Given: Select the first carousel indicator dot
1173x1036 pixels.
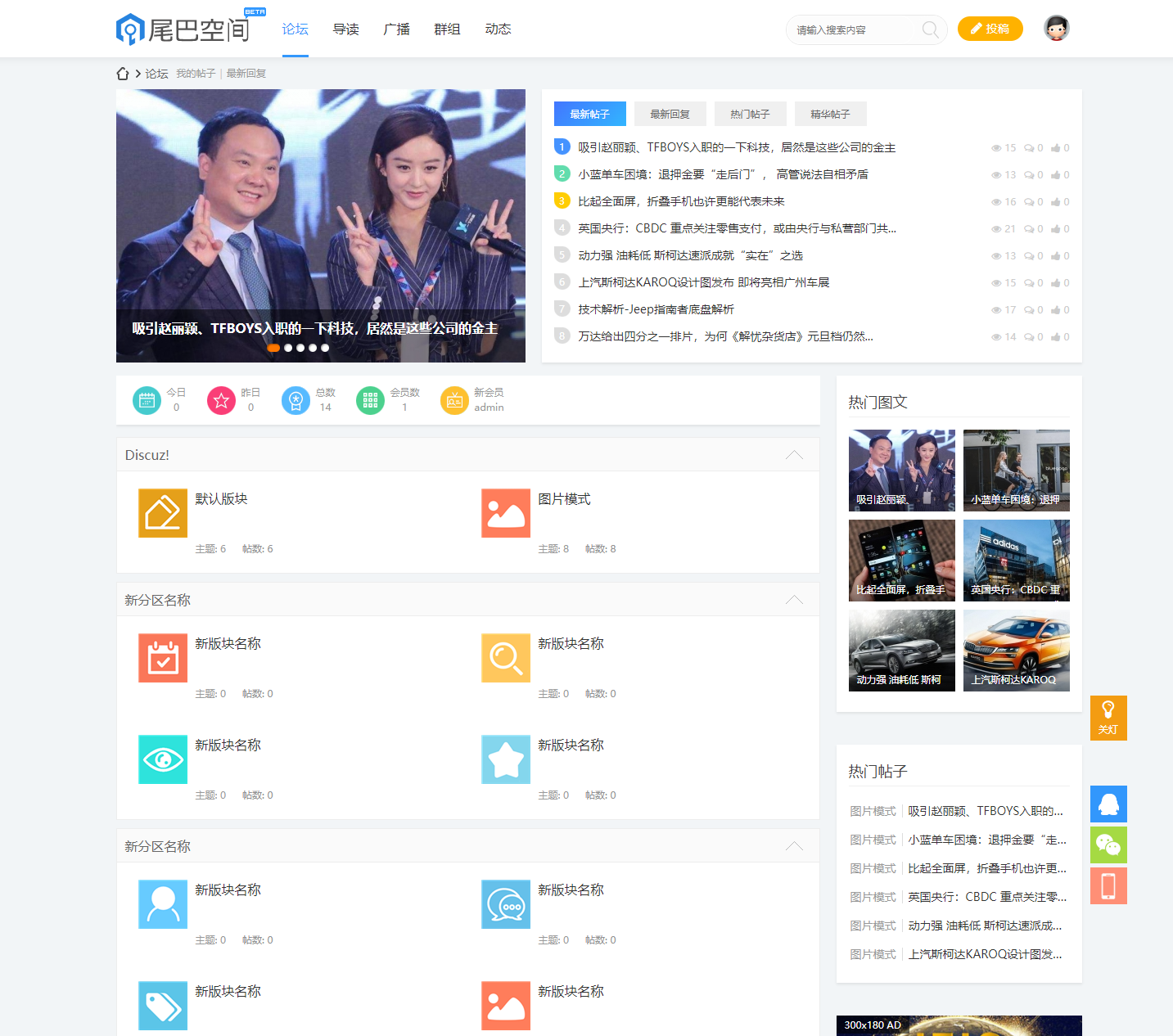Looking at the screenshot, I should click(273, 348).
